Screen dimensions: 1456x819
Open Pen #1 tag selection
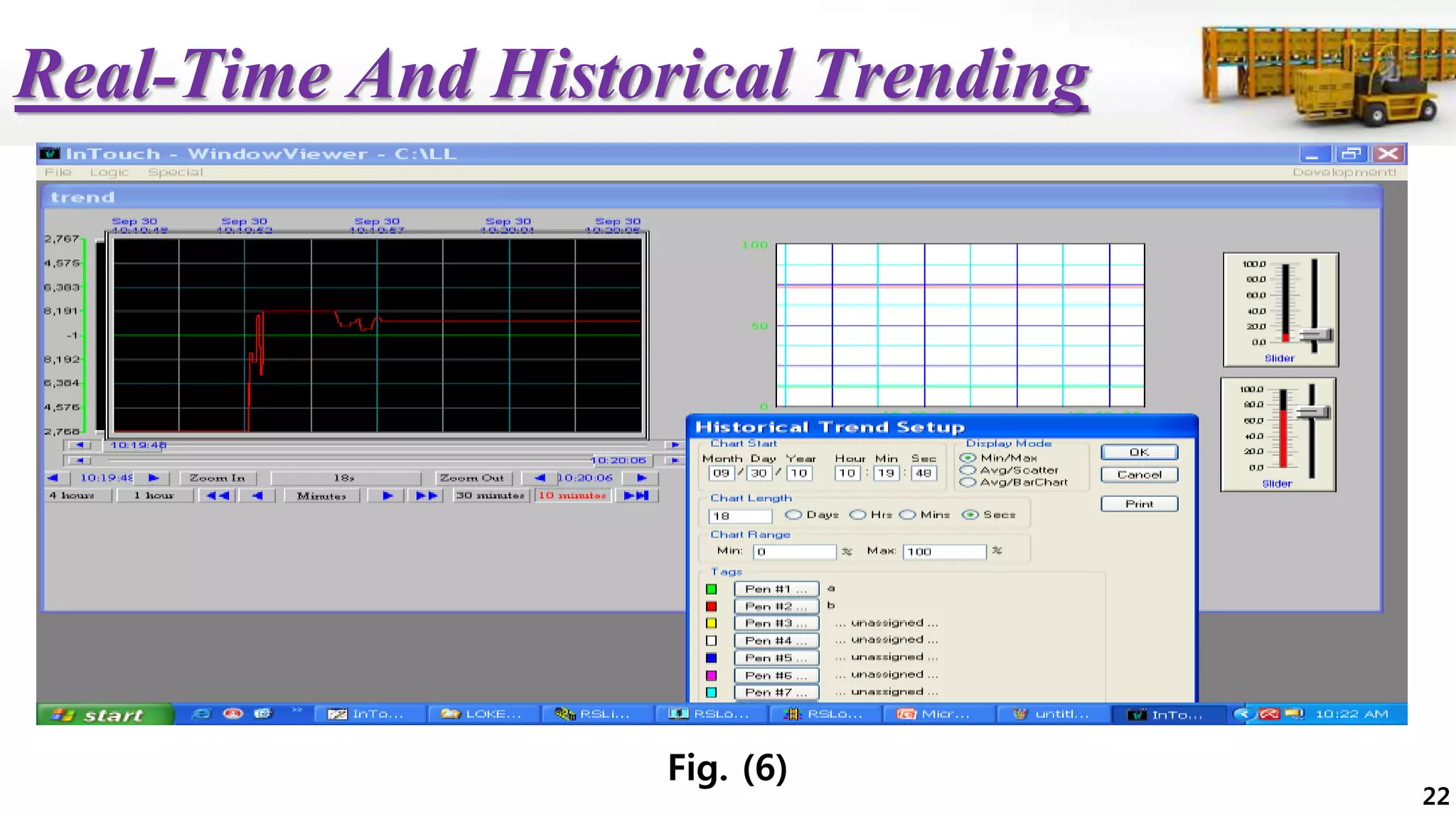(x=776, y=589)
